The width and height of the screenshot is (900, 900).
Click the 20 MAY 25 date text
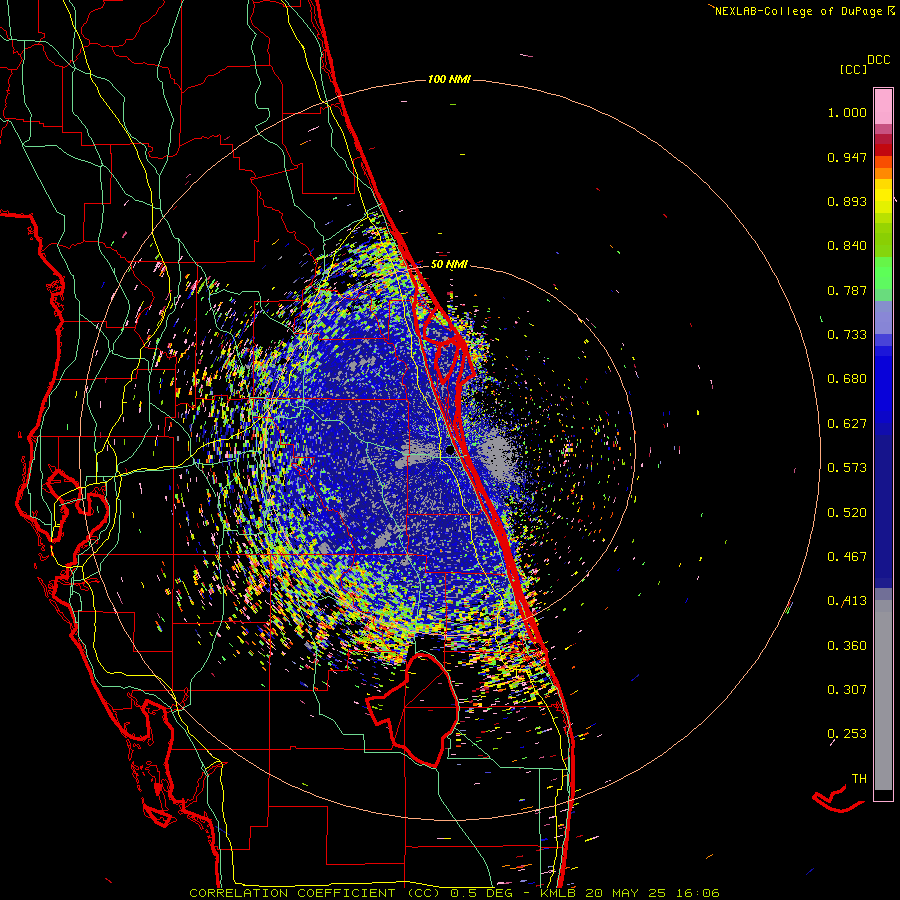point(626,893)
